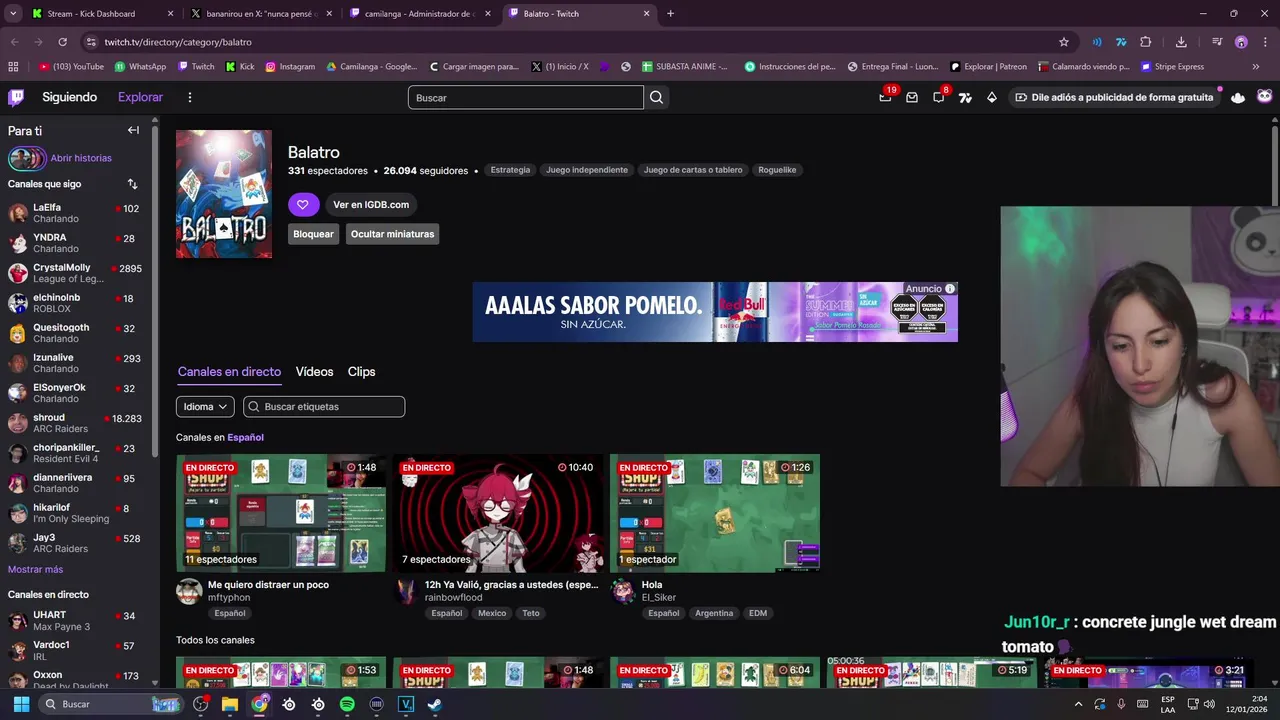Viewport: 1280px width, 720px height.
Task: Click the Bloquear button
Action: click(313, 234)
